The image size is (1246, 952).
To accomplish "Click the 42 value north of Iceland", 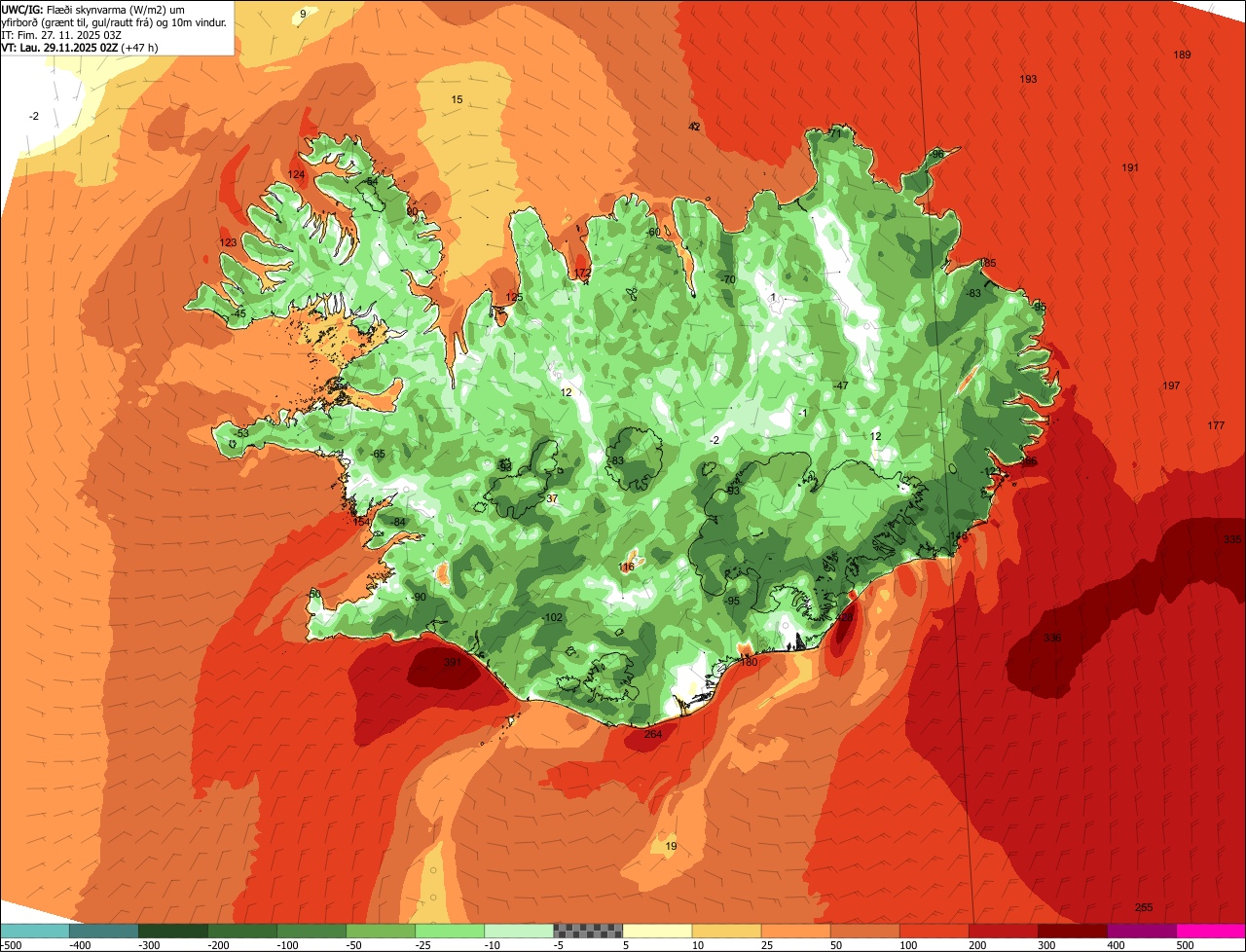I will click(x=694, y=127).
